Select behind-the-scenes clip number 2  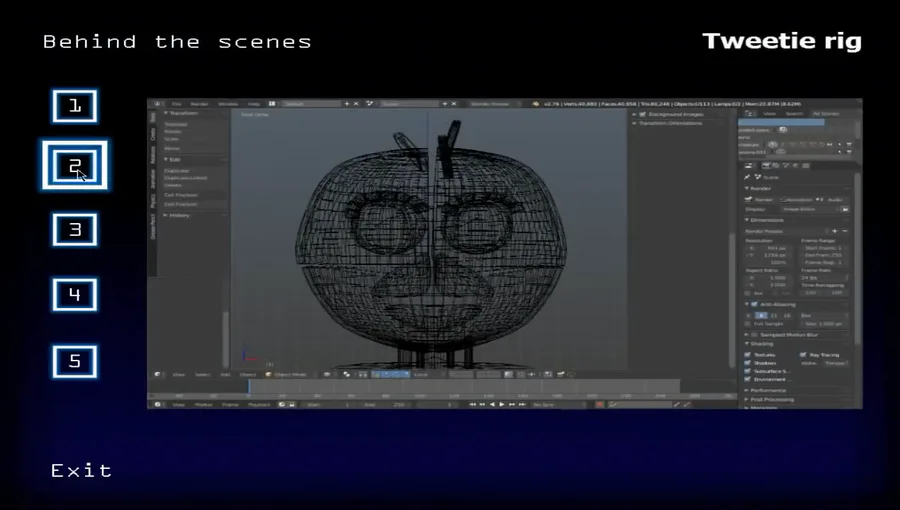[75, 165]
